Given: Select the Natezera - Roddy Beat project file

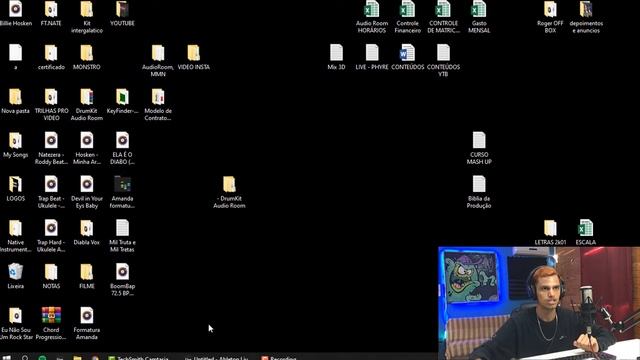Looking at the screenshot, I should coord(51,140).
